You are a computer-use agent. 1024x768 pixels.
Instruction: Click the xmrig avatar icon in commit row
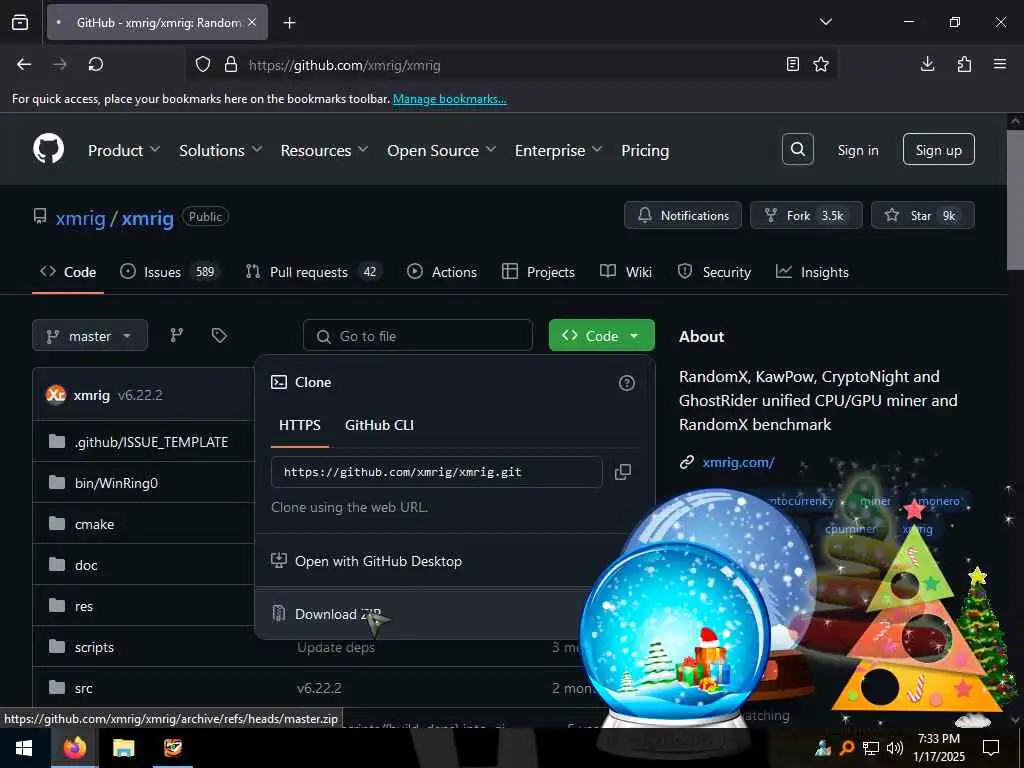56,395
